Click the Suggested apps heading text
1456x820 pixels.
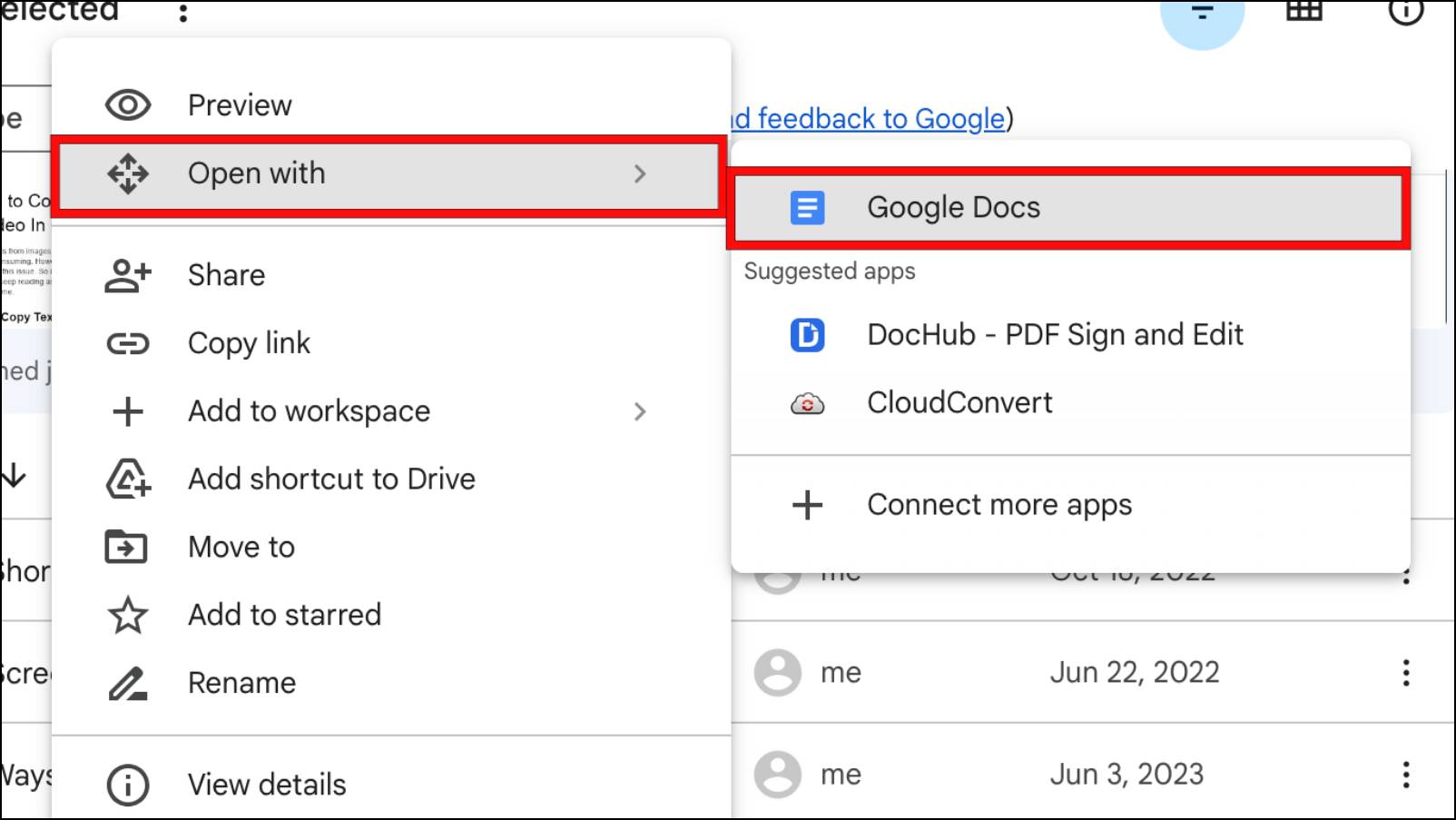[x=830, y=272]
